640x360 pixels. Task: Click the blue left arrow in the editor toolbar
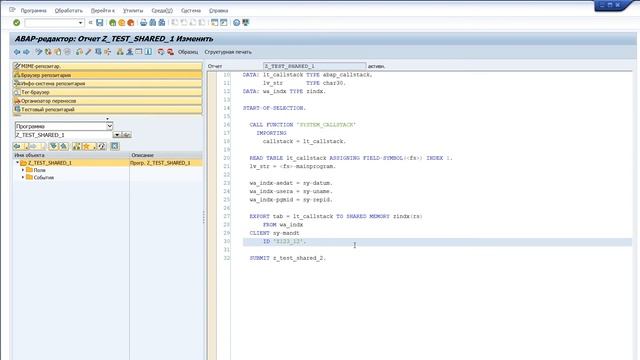[x=17, y=52]
